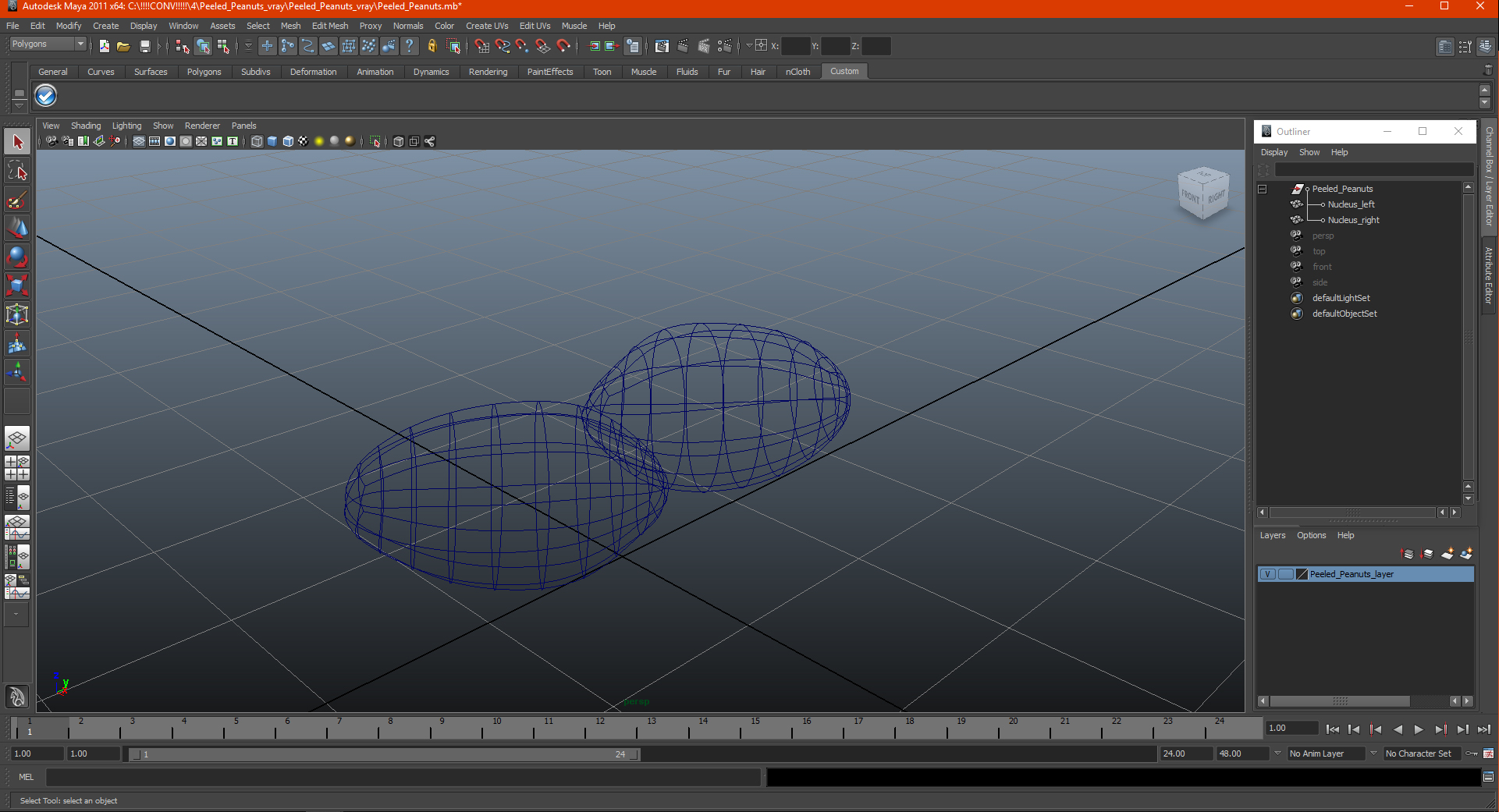Toggle use all lights yellow sphere
Screen dimensions: 1499x812
319,141
